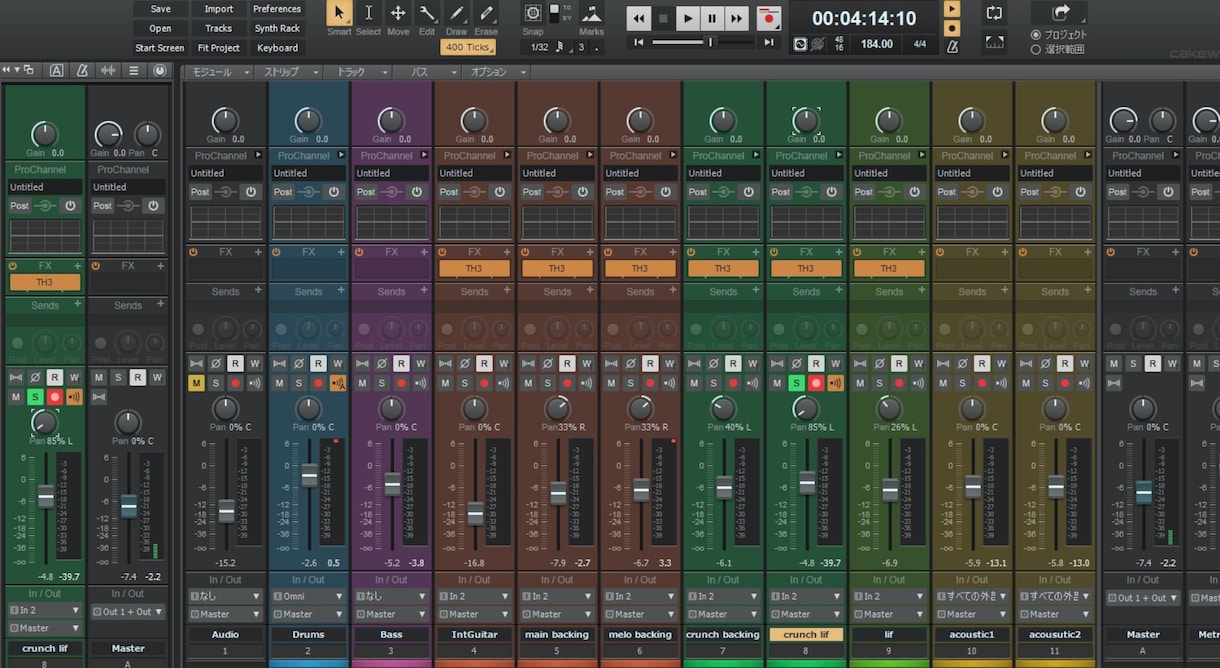Toggle automation Write on the lif strip
Image resolution: width=1220 pixels, height=668 pixels.
point(918,364)
